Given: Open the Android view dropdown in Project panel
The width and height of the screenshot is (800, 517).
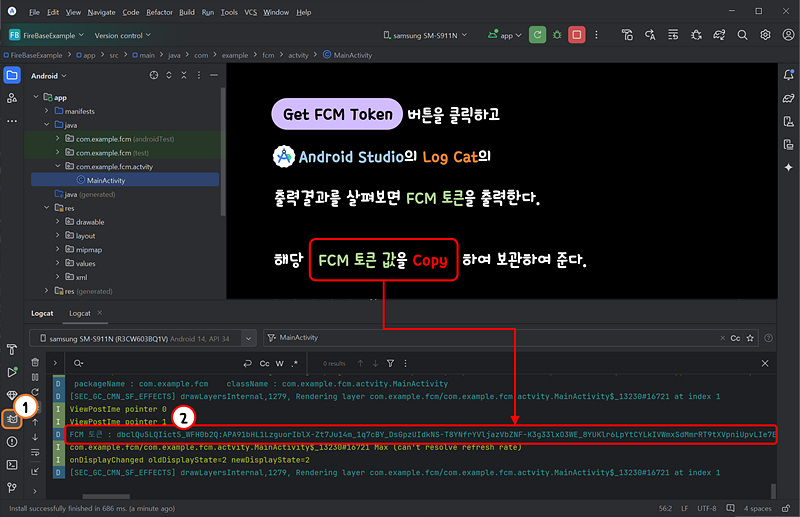Looking at the screenshot, I should pyautogui.click(x=48, y=76).
